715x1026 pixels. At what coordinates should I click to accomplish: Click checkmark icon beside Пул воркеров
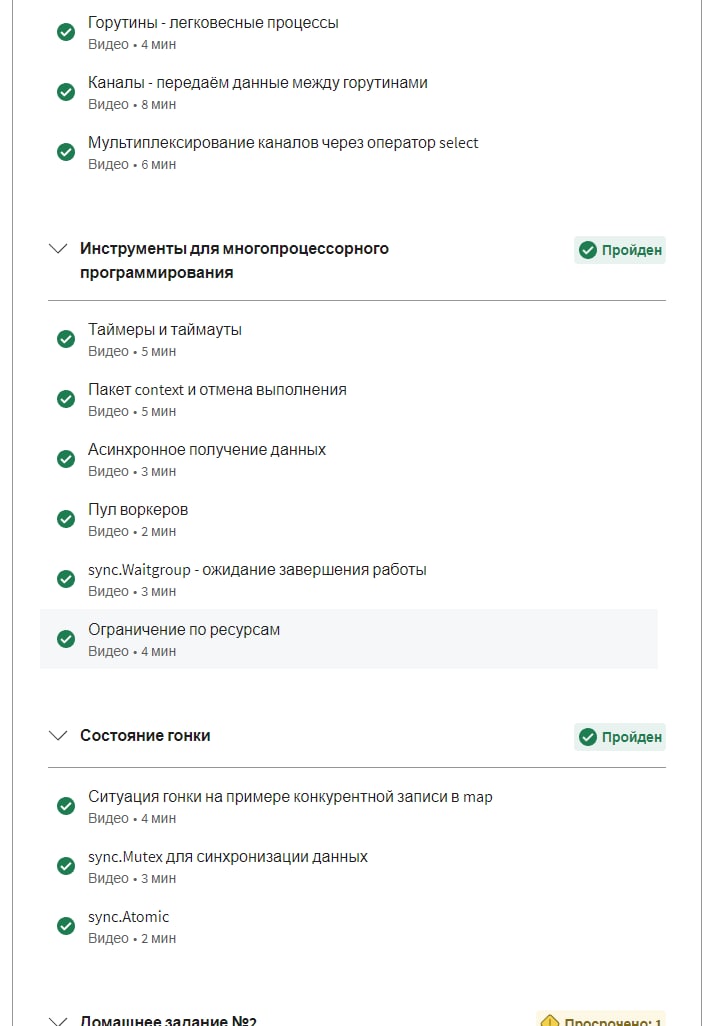(x=66, y=519)
